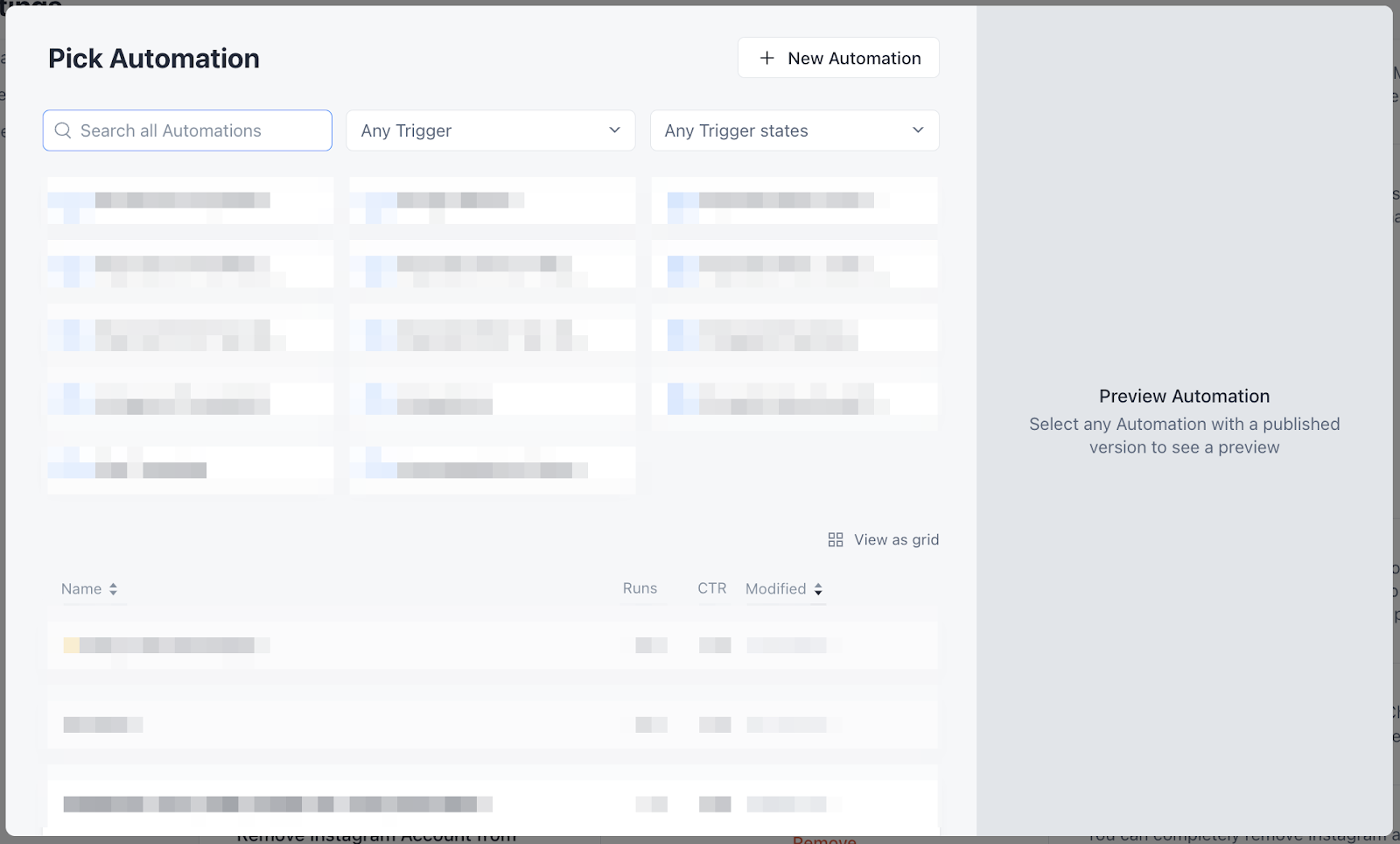Open the Any Trigger states dropdown
1400x844 pixels.
point(793,130)
